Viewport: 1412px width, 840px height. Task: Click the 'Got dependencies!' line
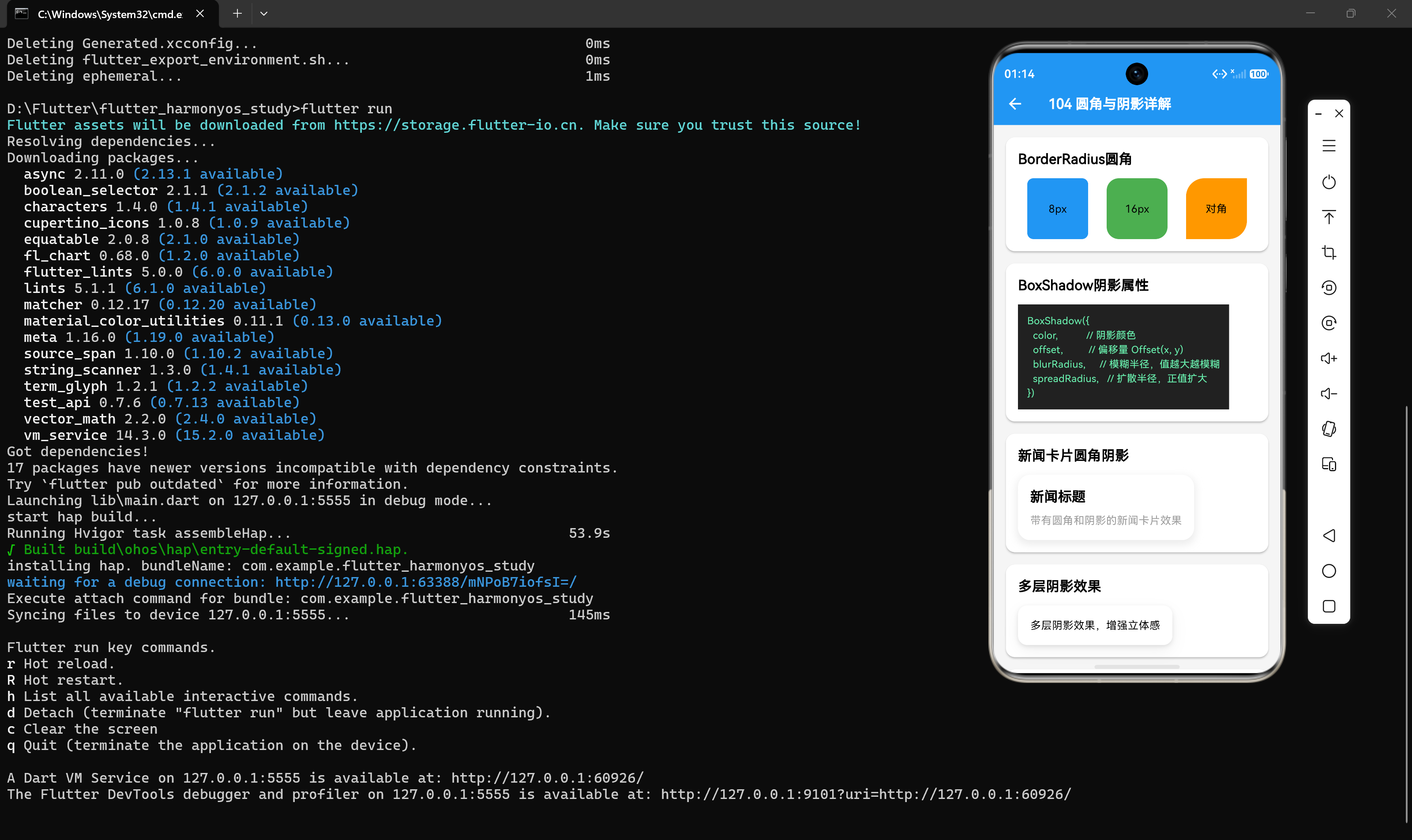pyautogui.click(x=78, y=451)
